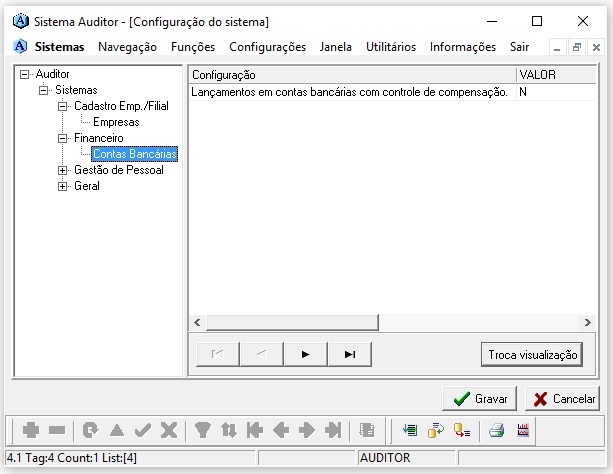613x474 pixels.
Task: Collapse the Sistemas tree node
Action: point(43,90)
